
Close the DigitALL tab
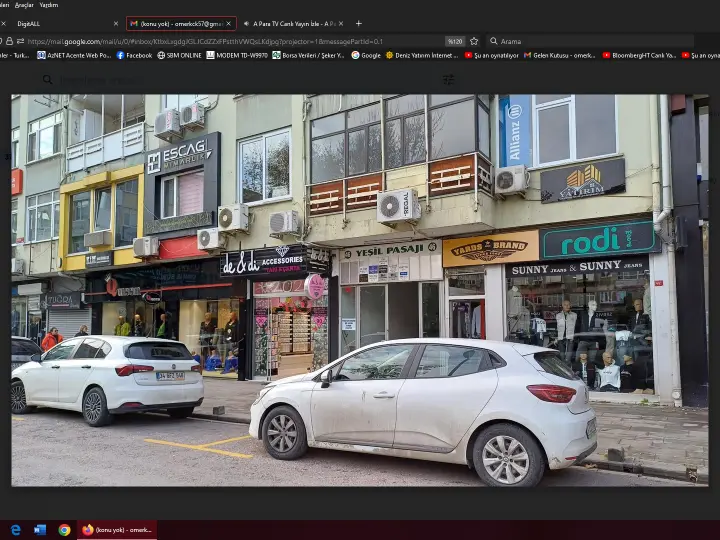[x=116, y=23]
